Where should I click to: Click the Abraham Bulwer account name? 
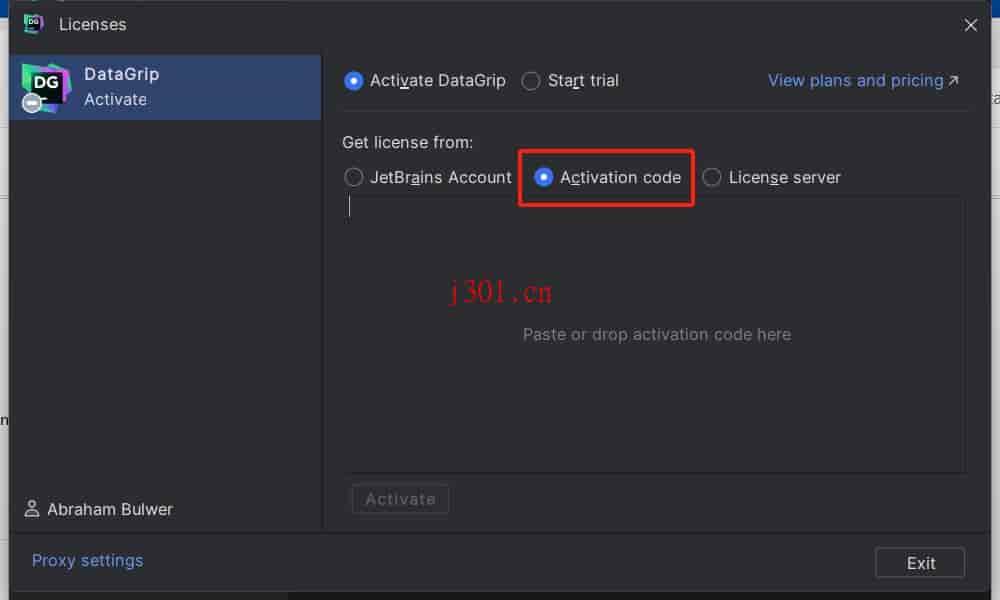pos(110,509)
